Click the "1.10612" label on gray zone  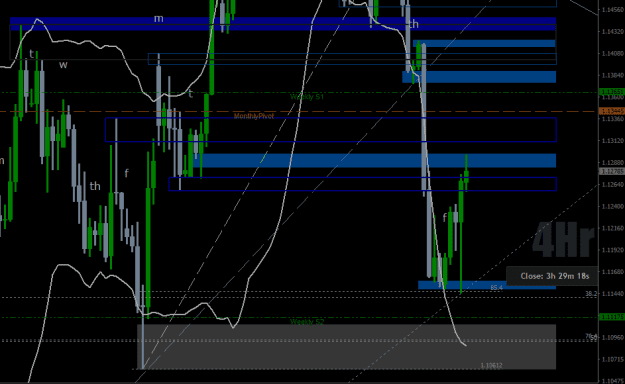click(x=491, y=365)
